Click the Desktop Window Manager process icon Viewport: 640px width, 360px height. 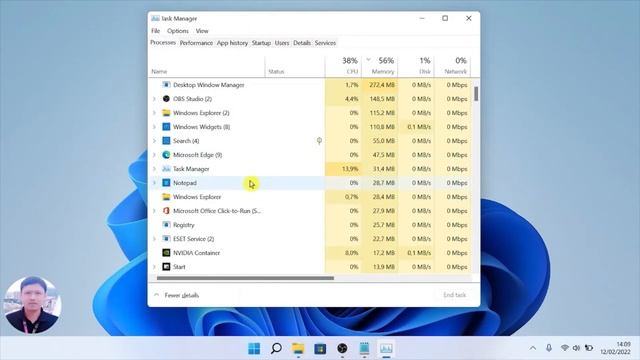point(166,85)
